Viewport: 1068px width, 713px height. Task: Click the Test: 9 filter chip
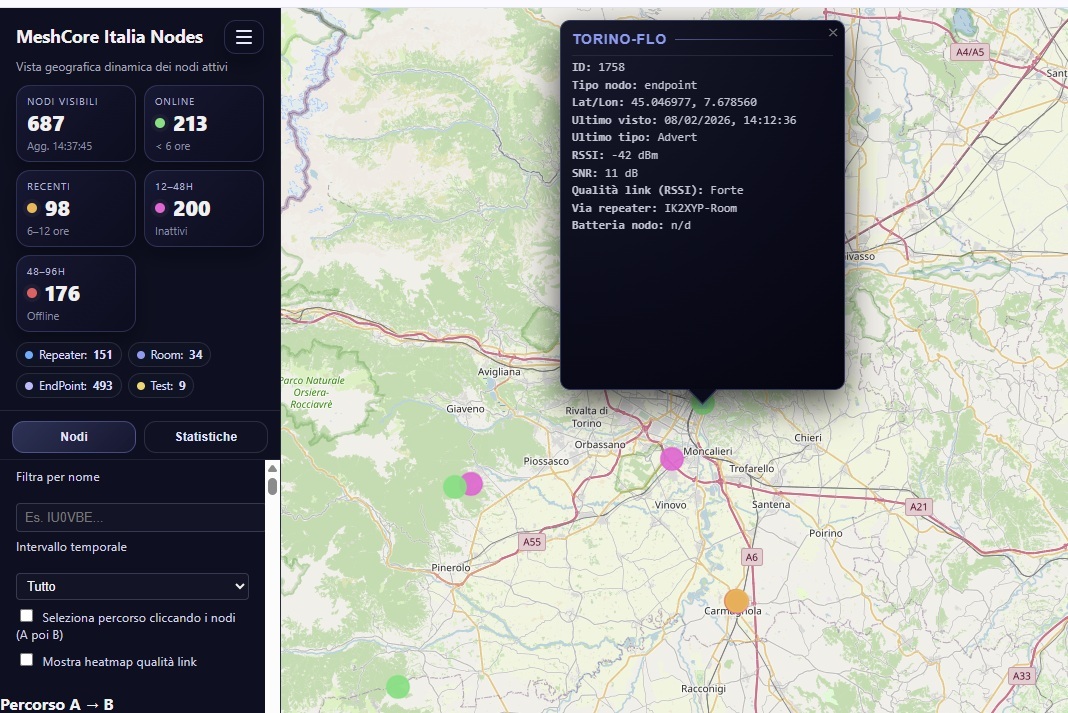[x=161, y=385]
